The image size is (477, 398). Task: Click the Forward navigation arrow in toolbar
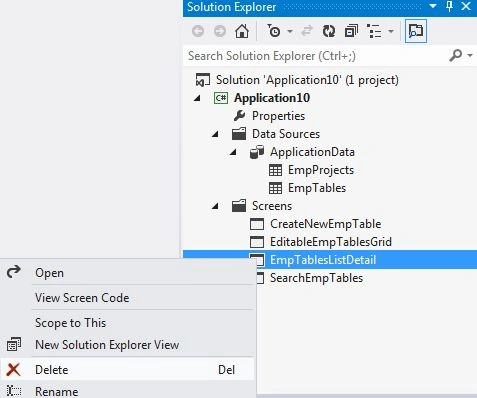point(220,31)
